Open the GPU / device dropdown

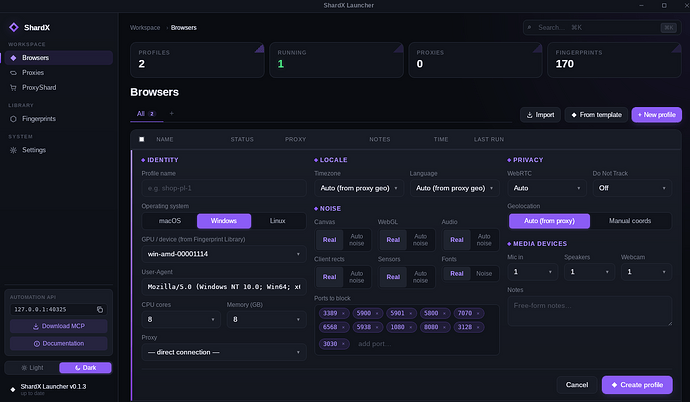coord(224,254)
